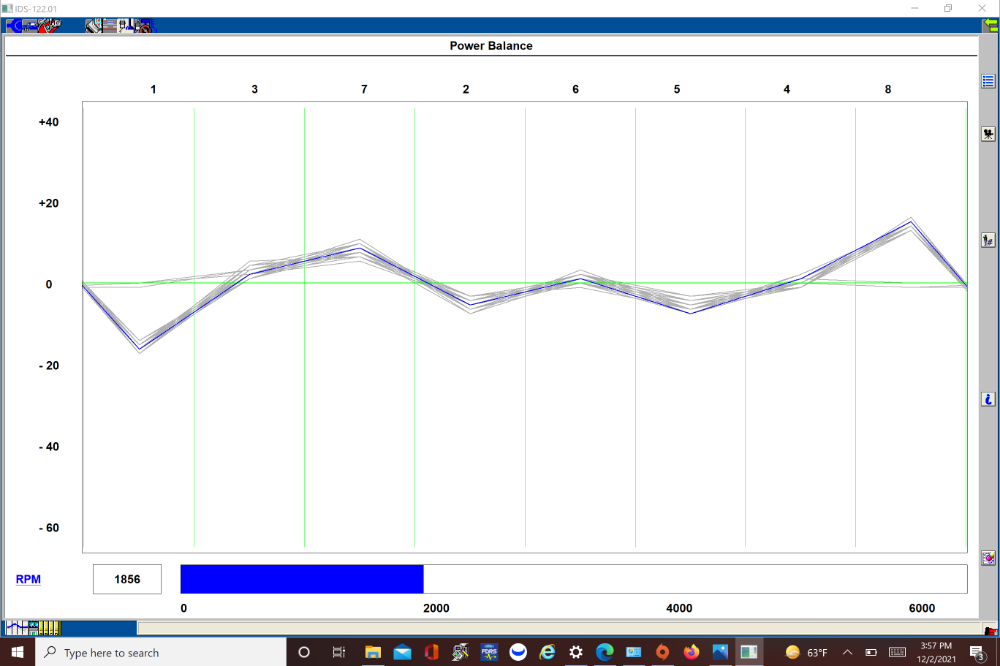The height and width of the screenshot is (666, 1000).
Task: Click the green arrow icon at top right
Action: [990, 26]
